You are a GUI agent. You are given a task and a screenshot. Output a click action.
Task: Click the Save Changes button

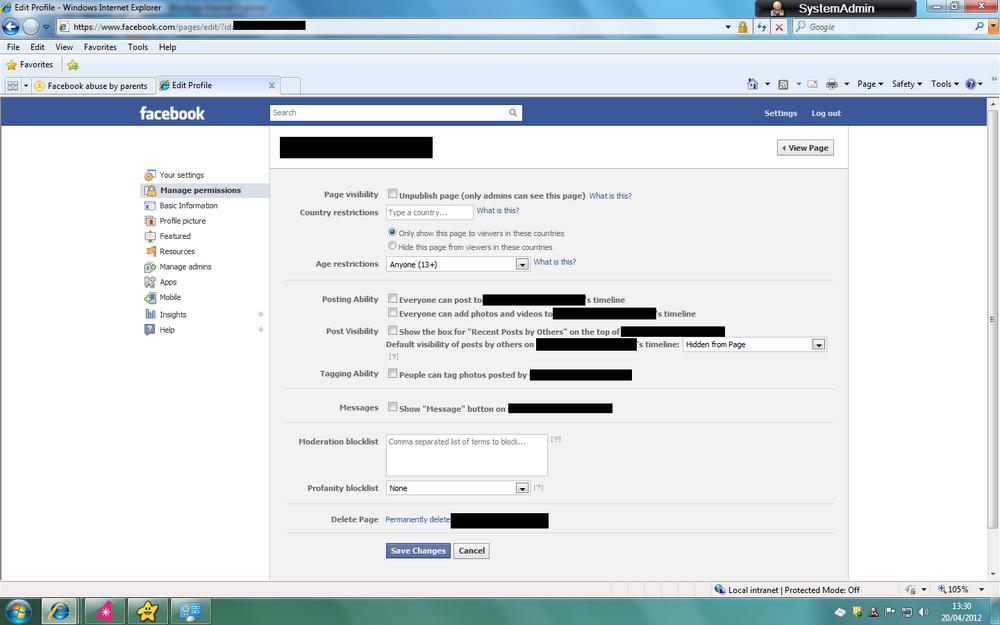click(x=418, y=551)
